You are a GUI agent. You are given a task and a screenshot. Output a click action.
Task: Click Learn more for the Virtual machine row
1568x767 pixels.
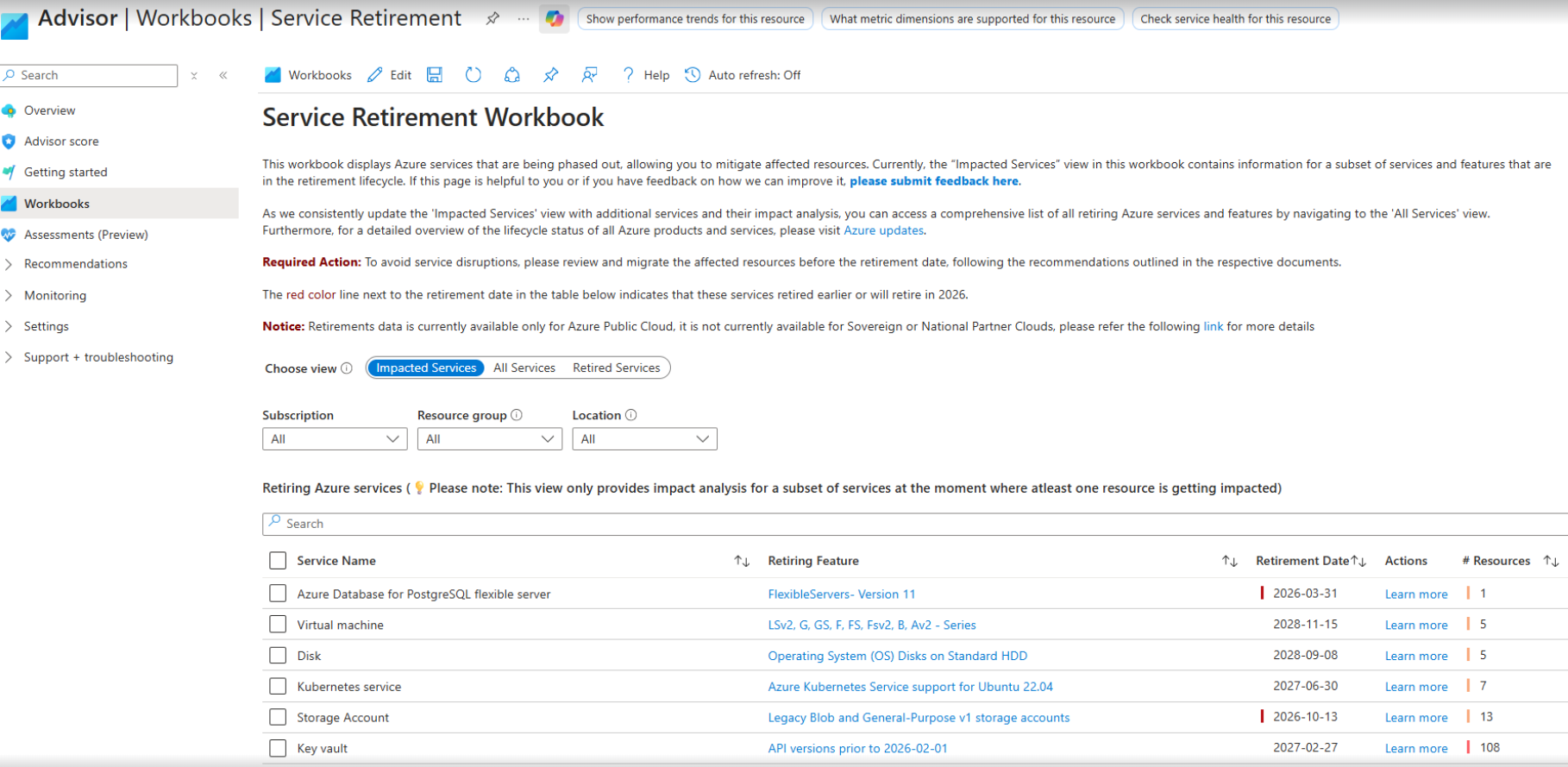pos(1416,626)
